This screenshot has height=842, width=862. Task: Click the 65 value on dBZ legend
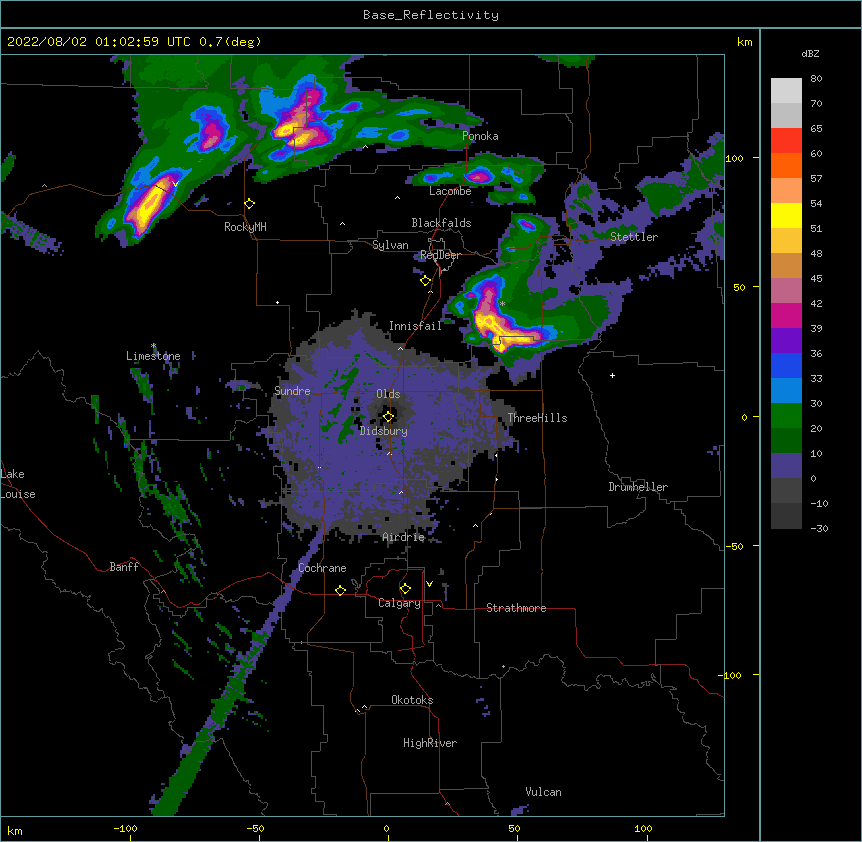[816, 129]
